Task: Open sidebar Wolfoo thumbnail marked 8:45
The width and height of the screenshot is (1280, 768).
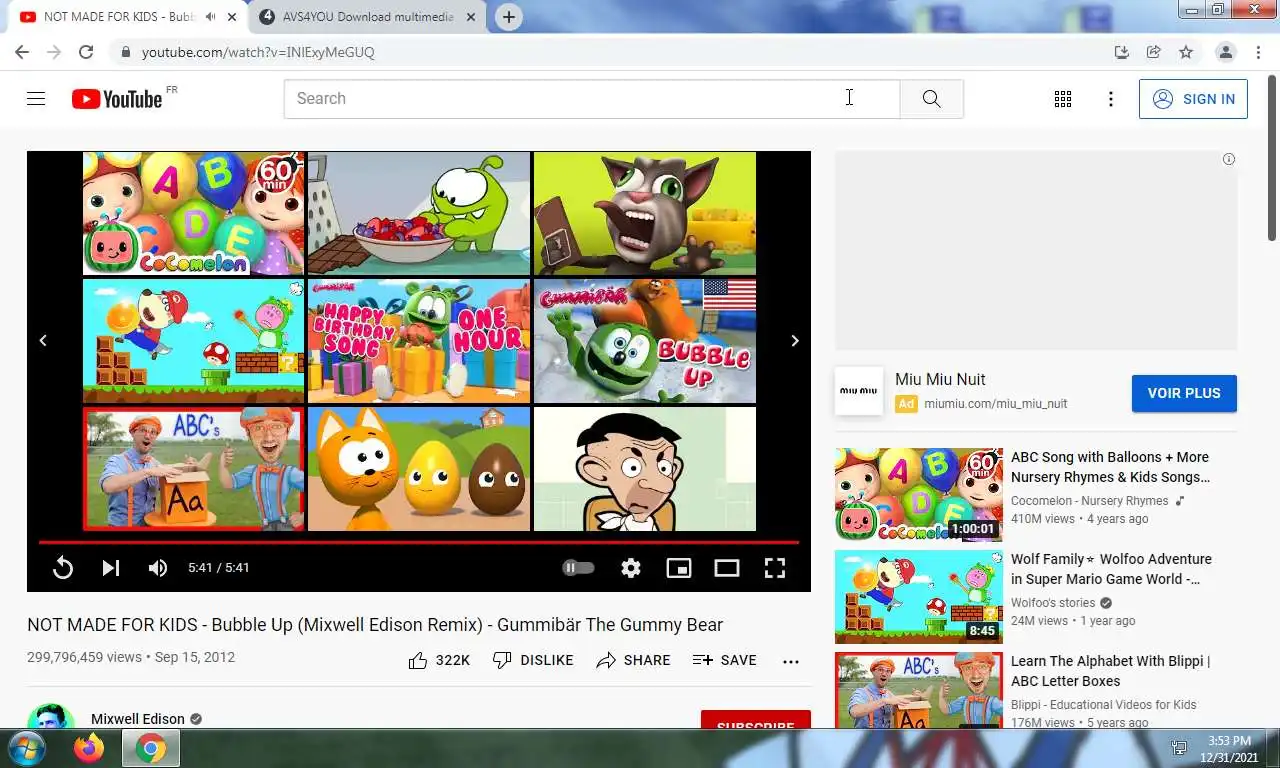Action: pos(919,597)
